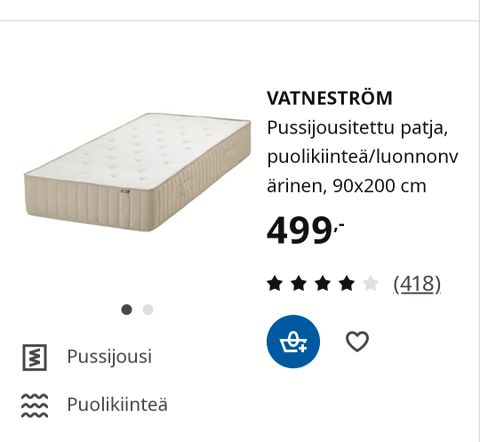
Task: Open the 418 reviews link
Action: pyautogui.click(x=417, y=284)
